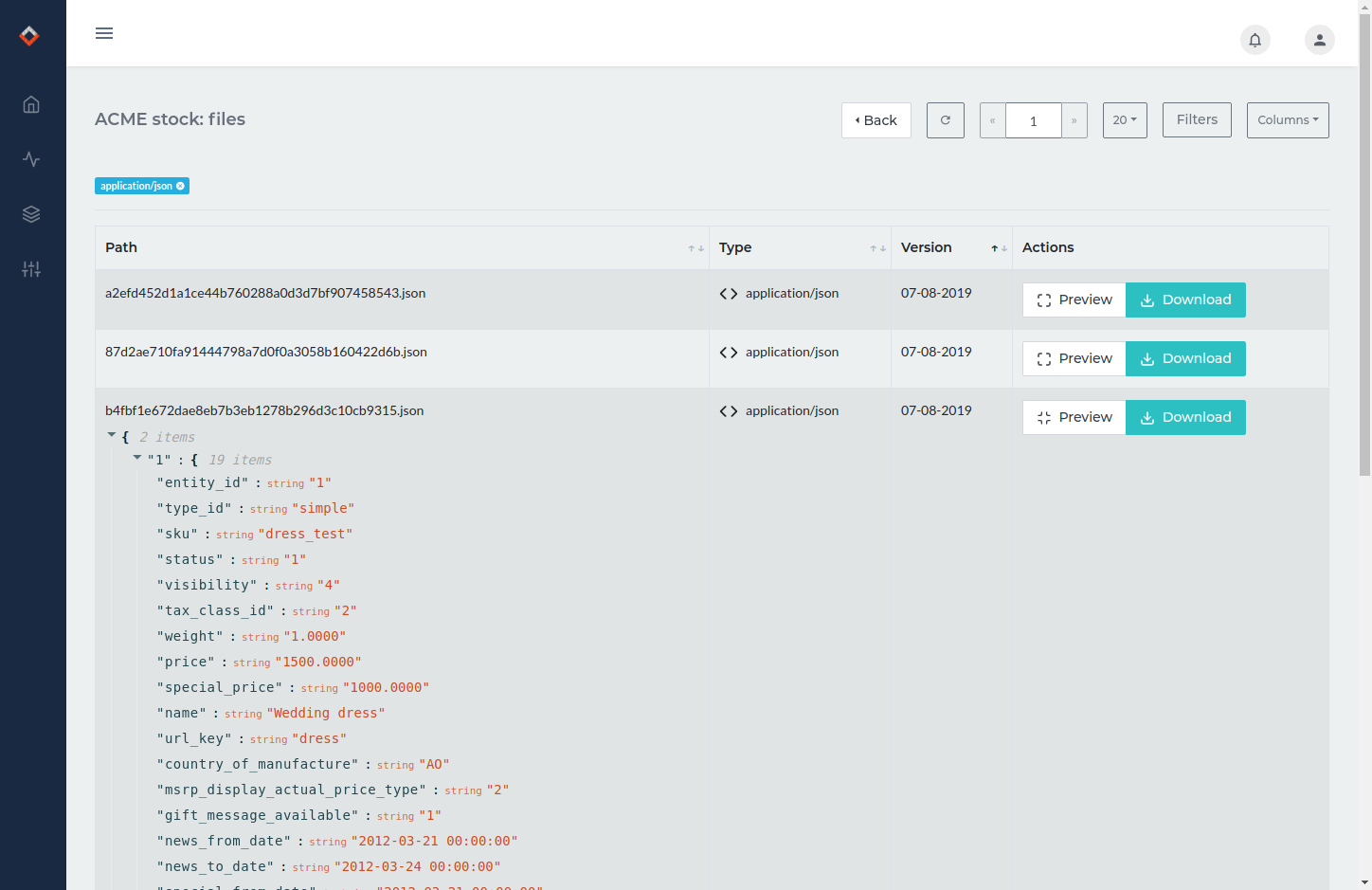Click the "type_id" value "simple"

pos(323,509)
